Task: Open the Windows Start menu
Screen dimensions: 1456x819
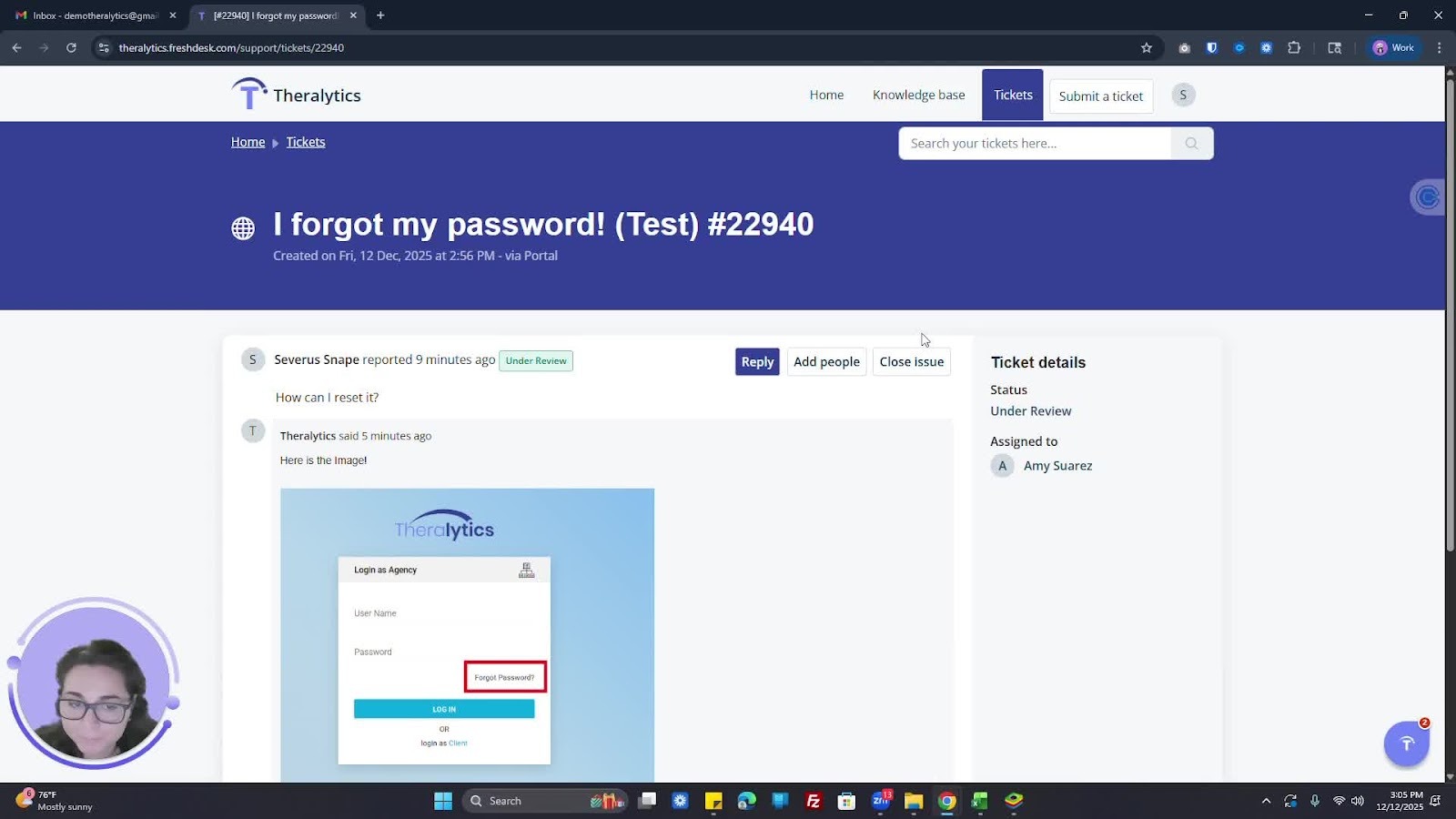Action: click(x=443, y=801)
